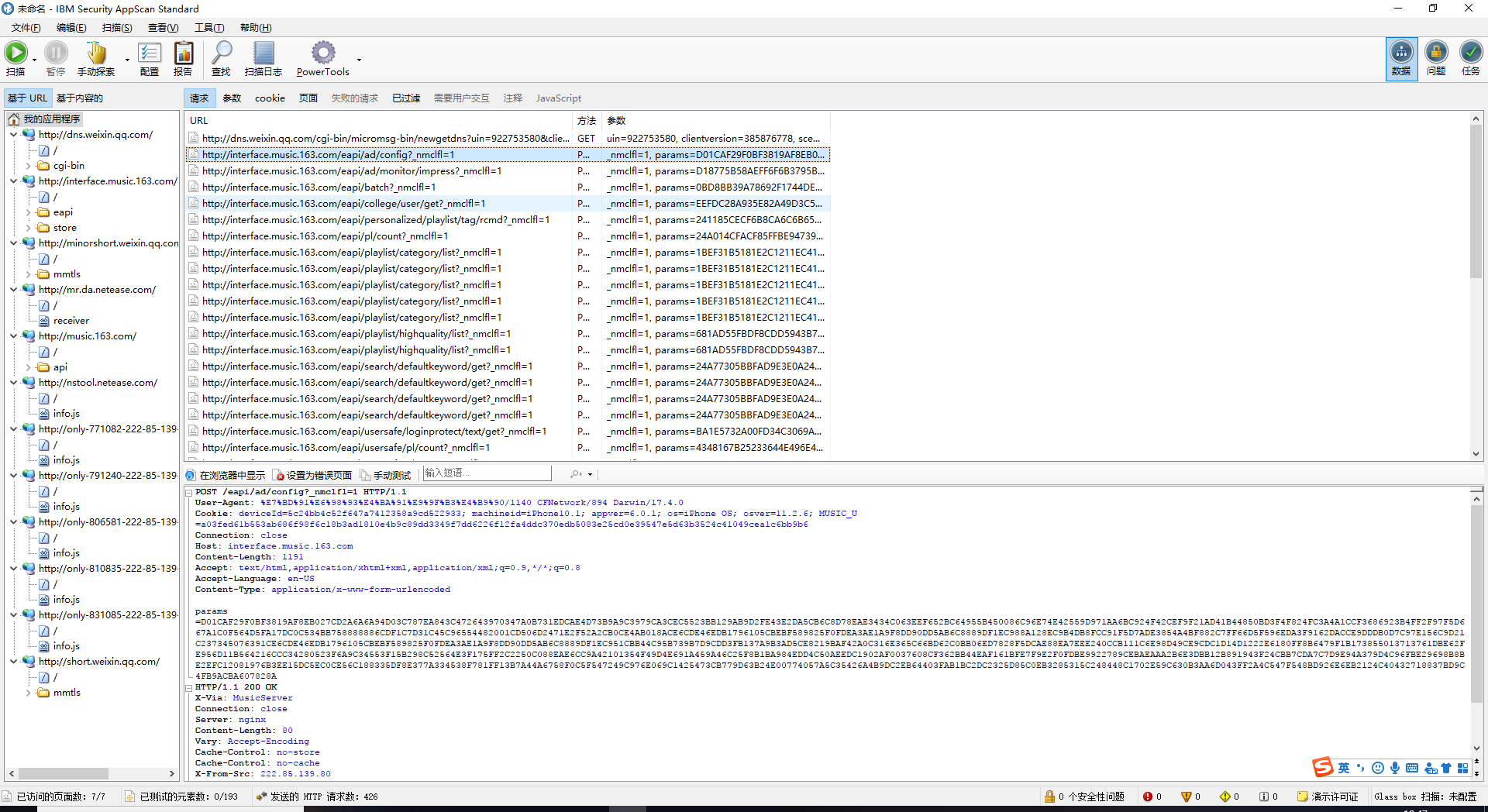Open PowerTools gear icon
Viewport: 1488px width, 812px height.
323,53
